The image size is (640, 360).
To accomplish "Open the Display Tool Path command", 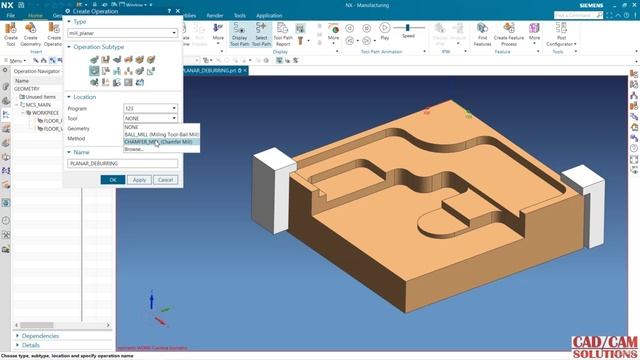I will coord(240,34).
